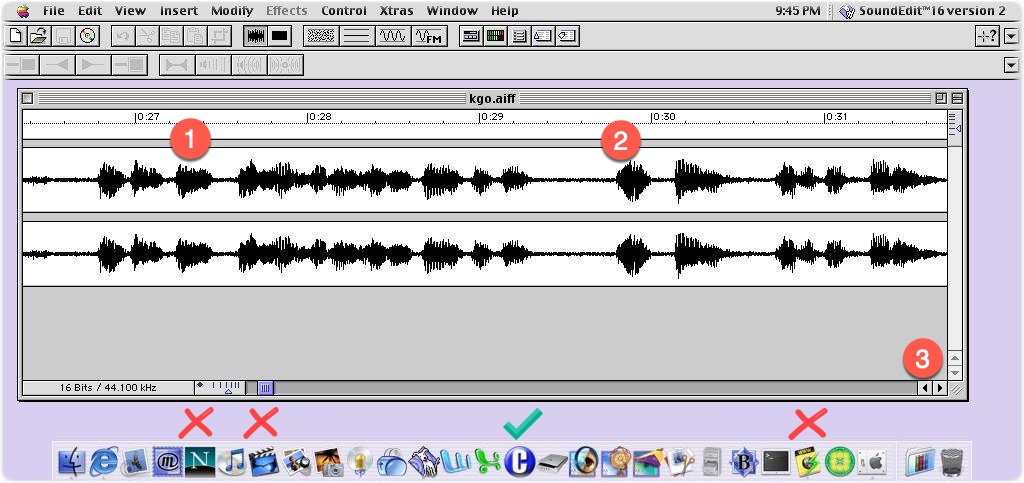Open iTunes from the Dock

click(x=231, y=461)
